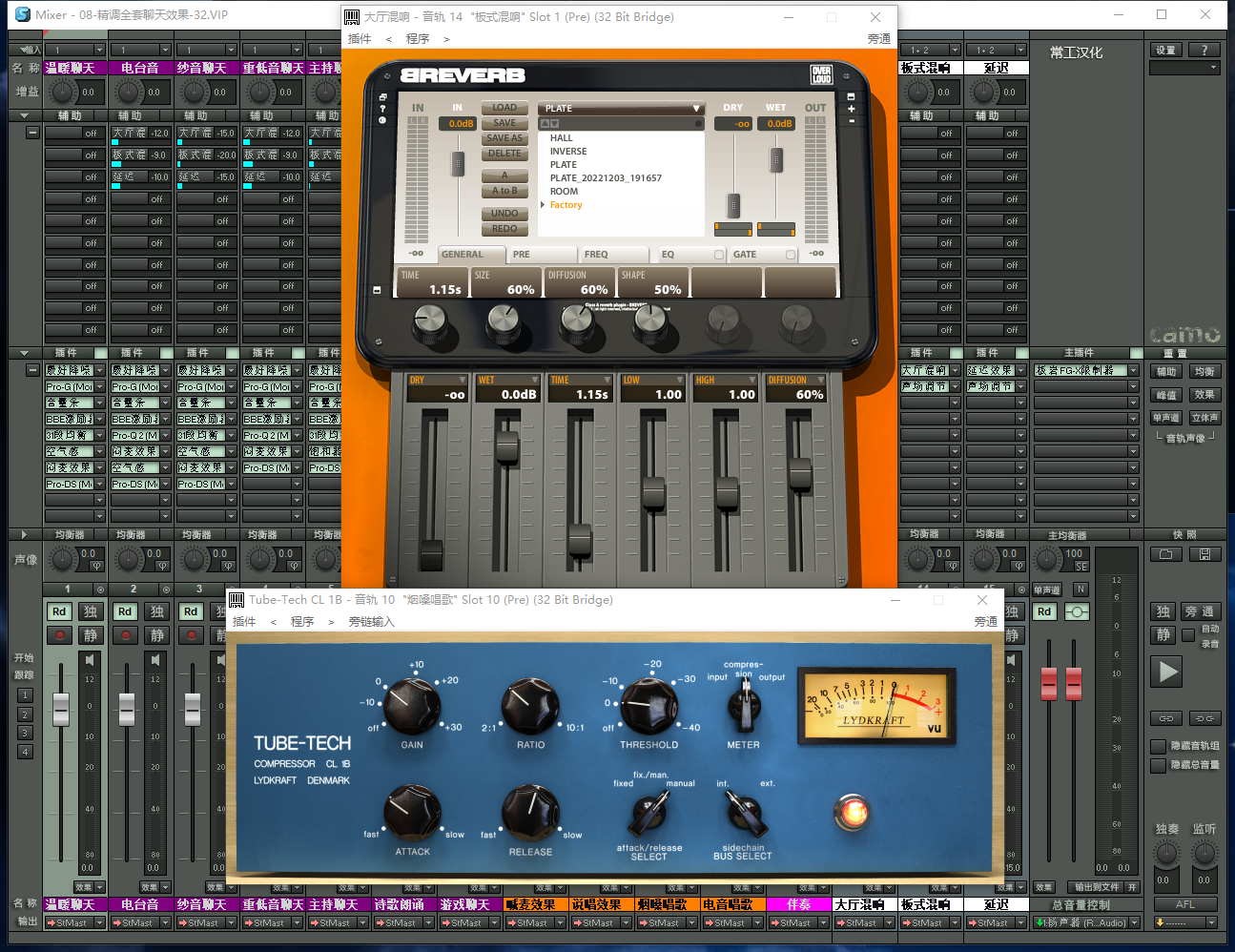This screenshot has width=1235, height=952.
Task: Toggle solo 独 on channel 1
Action: pos(91,611)
